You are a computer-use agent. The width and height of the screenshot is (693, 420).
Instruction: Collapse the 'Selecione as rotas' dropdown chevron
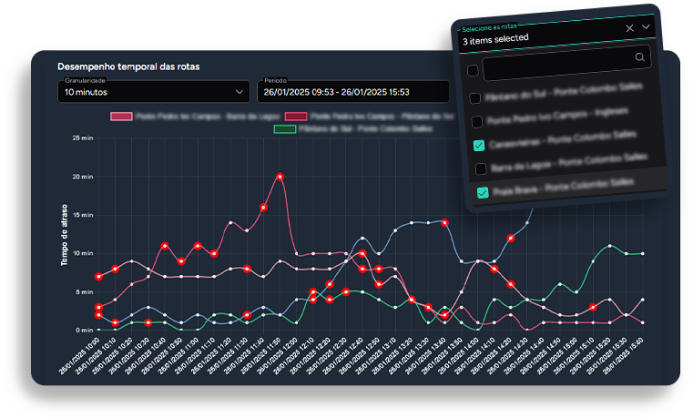(x=646, y=27)
